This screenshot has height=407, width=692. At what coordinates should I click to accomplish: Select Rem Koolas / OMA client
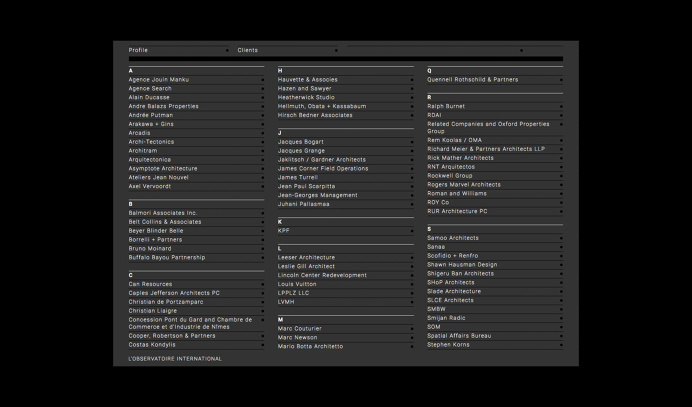pyautogui.click(x=454, y=140)
